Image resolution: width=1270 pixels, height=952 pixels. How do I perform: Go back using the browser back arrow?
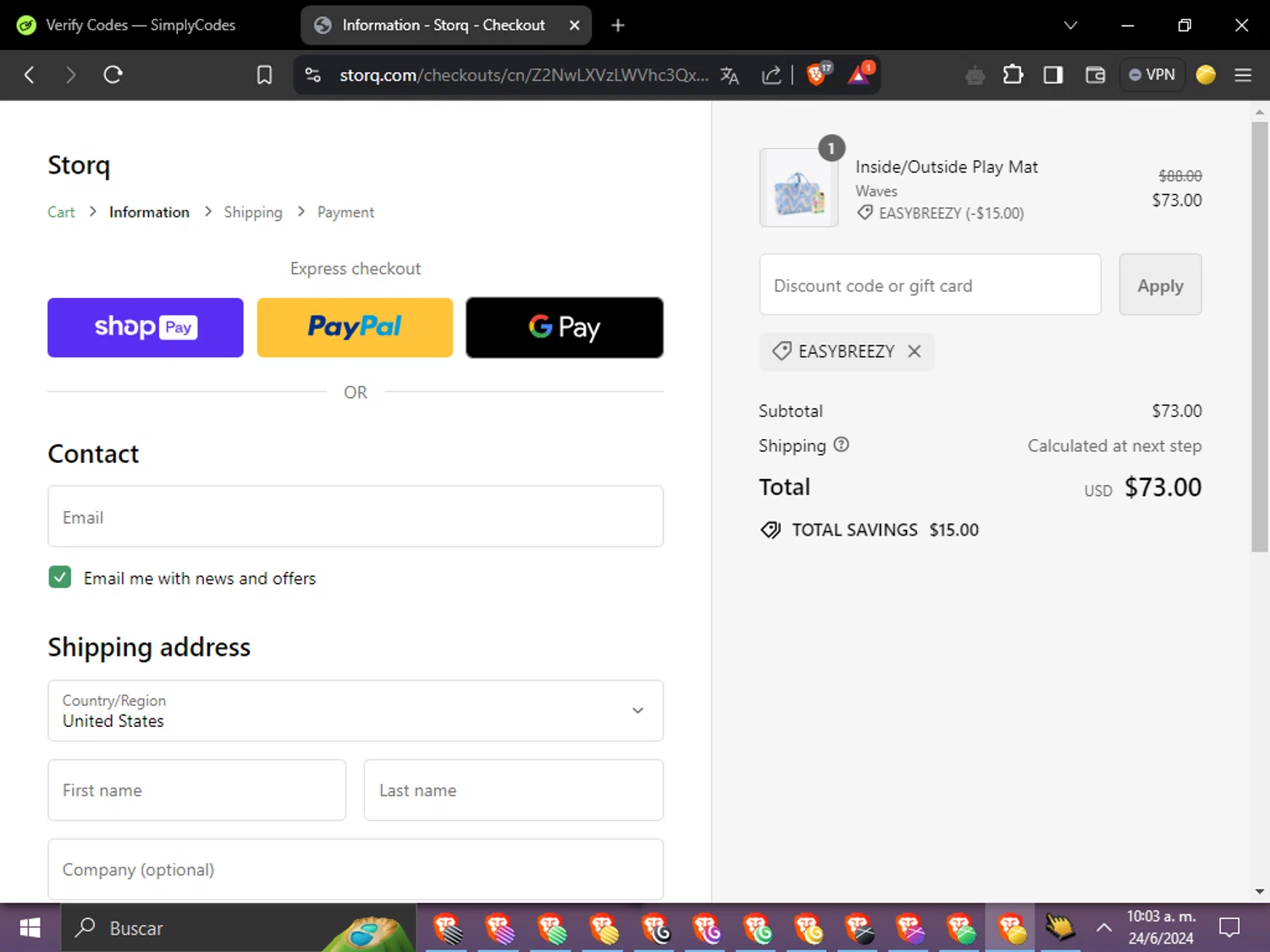point(30,75)
